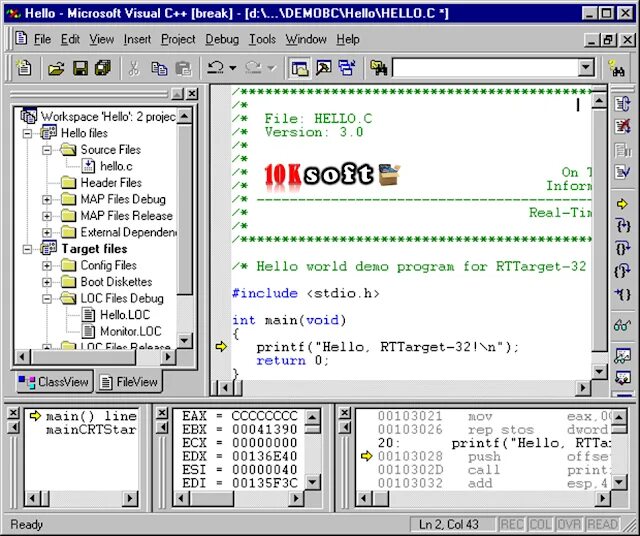The image size is (640, 536).
Task: Collapse the Target files project node
Action: [27, 249]
